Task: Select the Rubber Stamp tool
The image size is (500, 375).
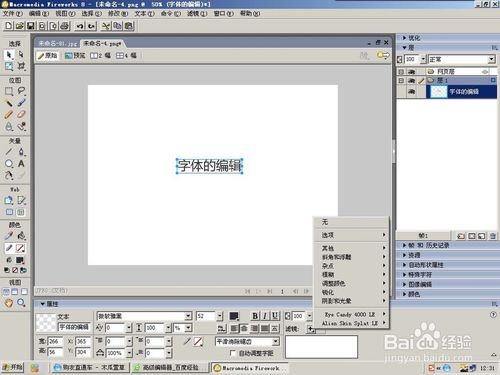Action: 21,127
